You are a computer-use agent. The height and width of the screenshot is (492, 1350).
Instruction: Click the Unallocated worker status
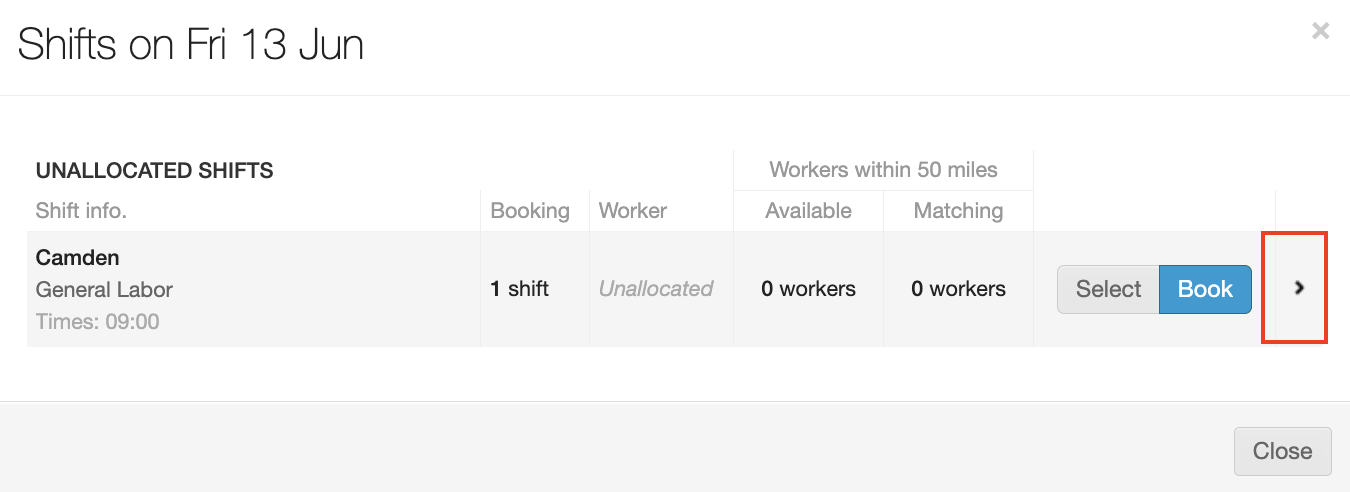(655, 289)
